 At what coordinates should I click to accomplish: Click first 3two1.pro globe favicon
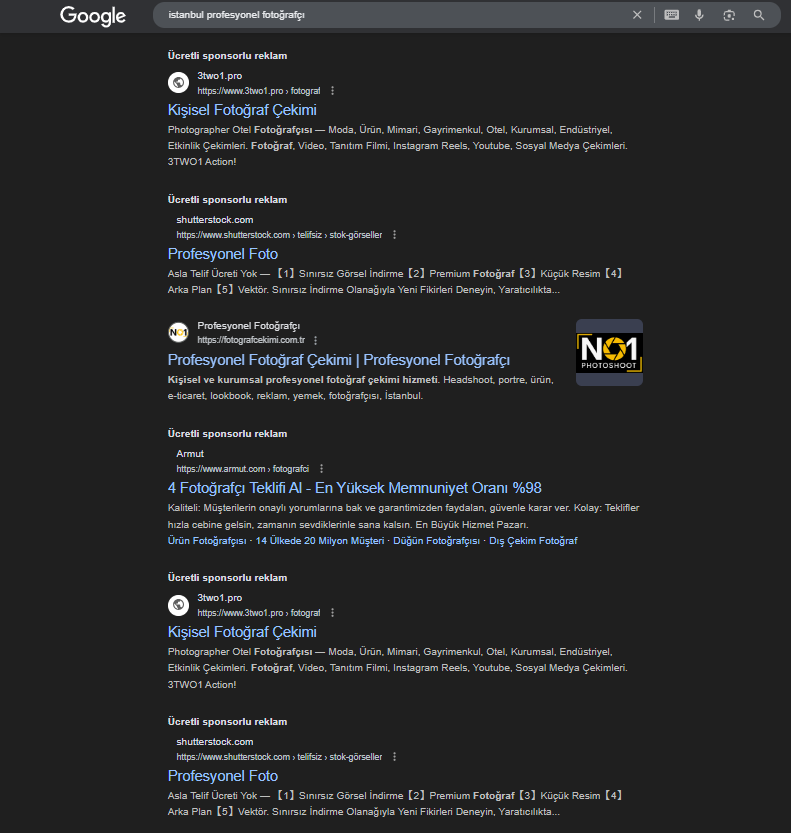pos(178,82)
